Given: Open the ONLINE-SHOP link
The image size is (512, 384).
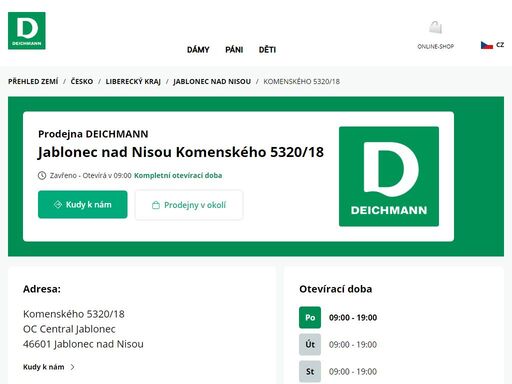Looking at the screenshot, I should coord(436,46).
